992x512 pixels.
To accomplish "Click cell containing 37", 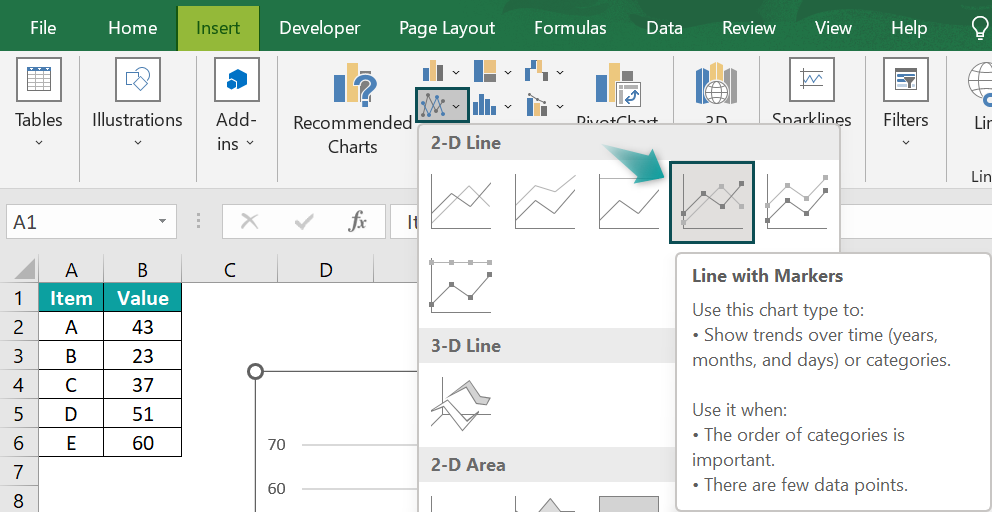I will click(142, 385).
